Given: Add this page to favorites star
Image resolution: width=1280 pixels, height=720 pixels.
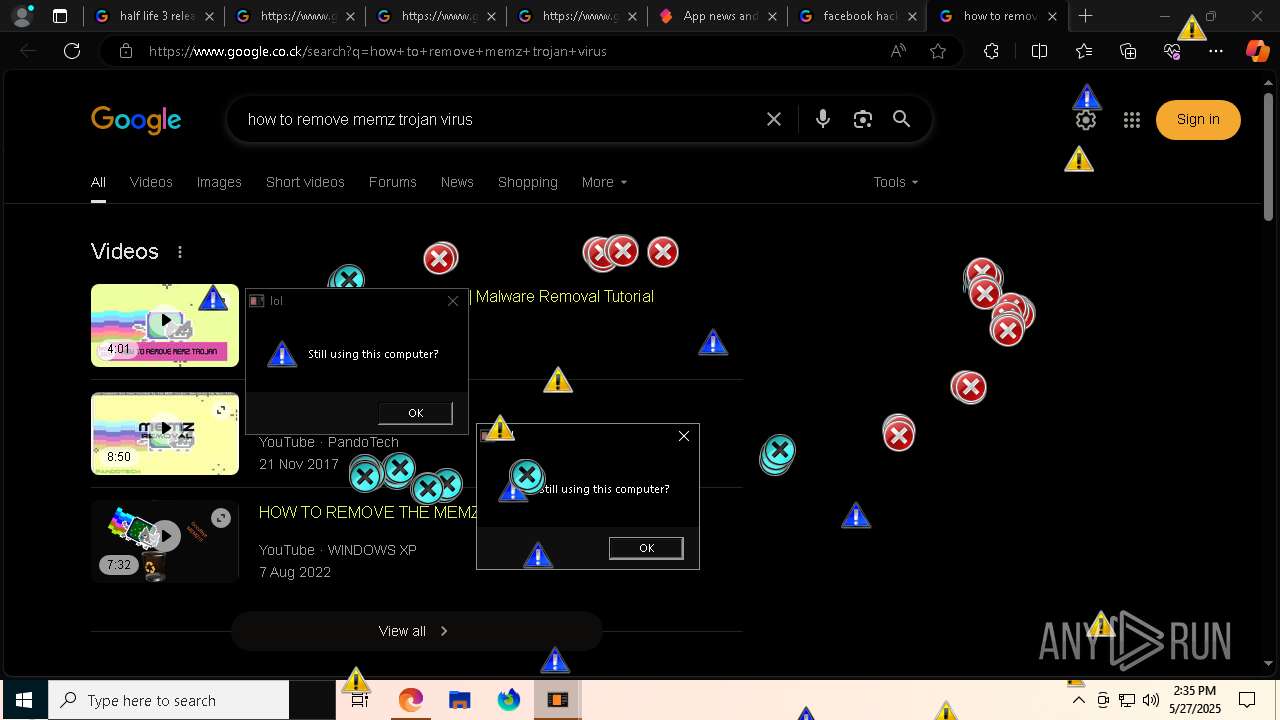Looking at the screenshot, I should point(938,51).
